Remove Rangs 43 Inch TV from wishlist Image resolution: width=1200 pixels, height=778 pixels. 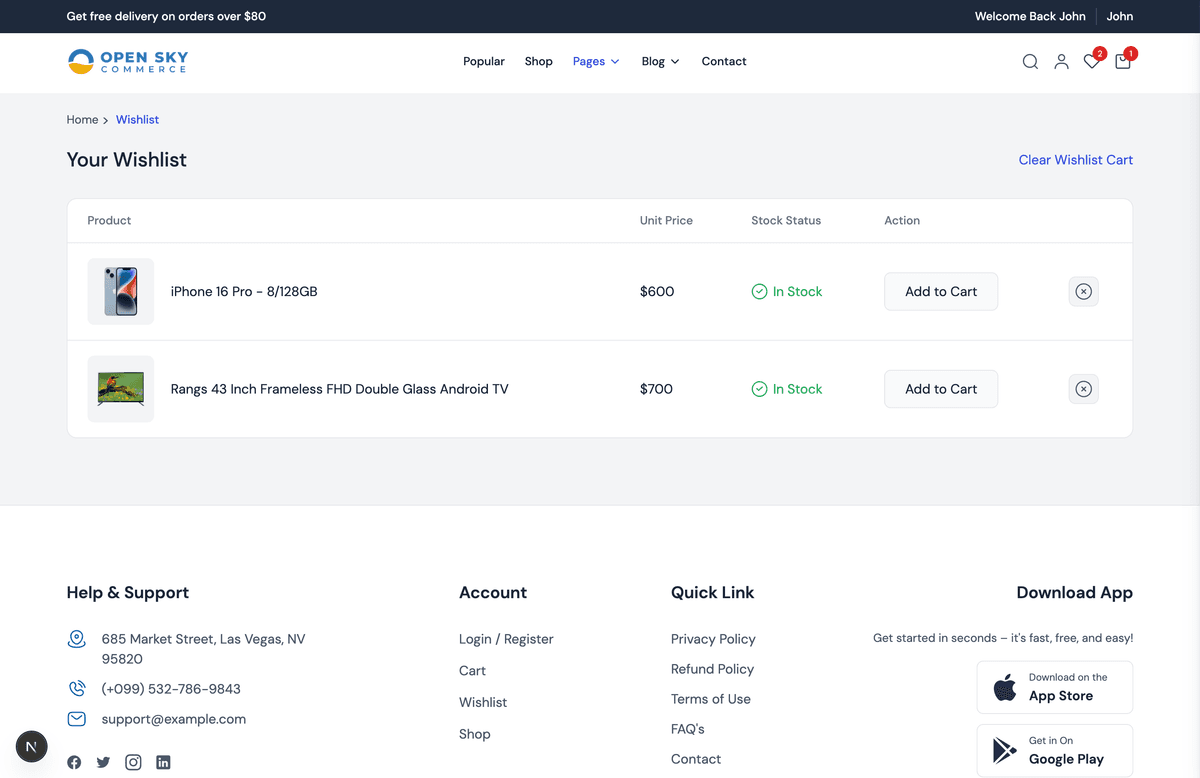point(1083,389)
